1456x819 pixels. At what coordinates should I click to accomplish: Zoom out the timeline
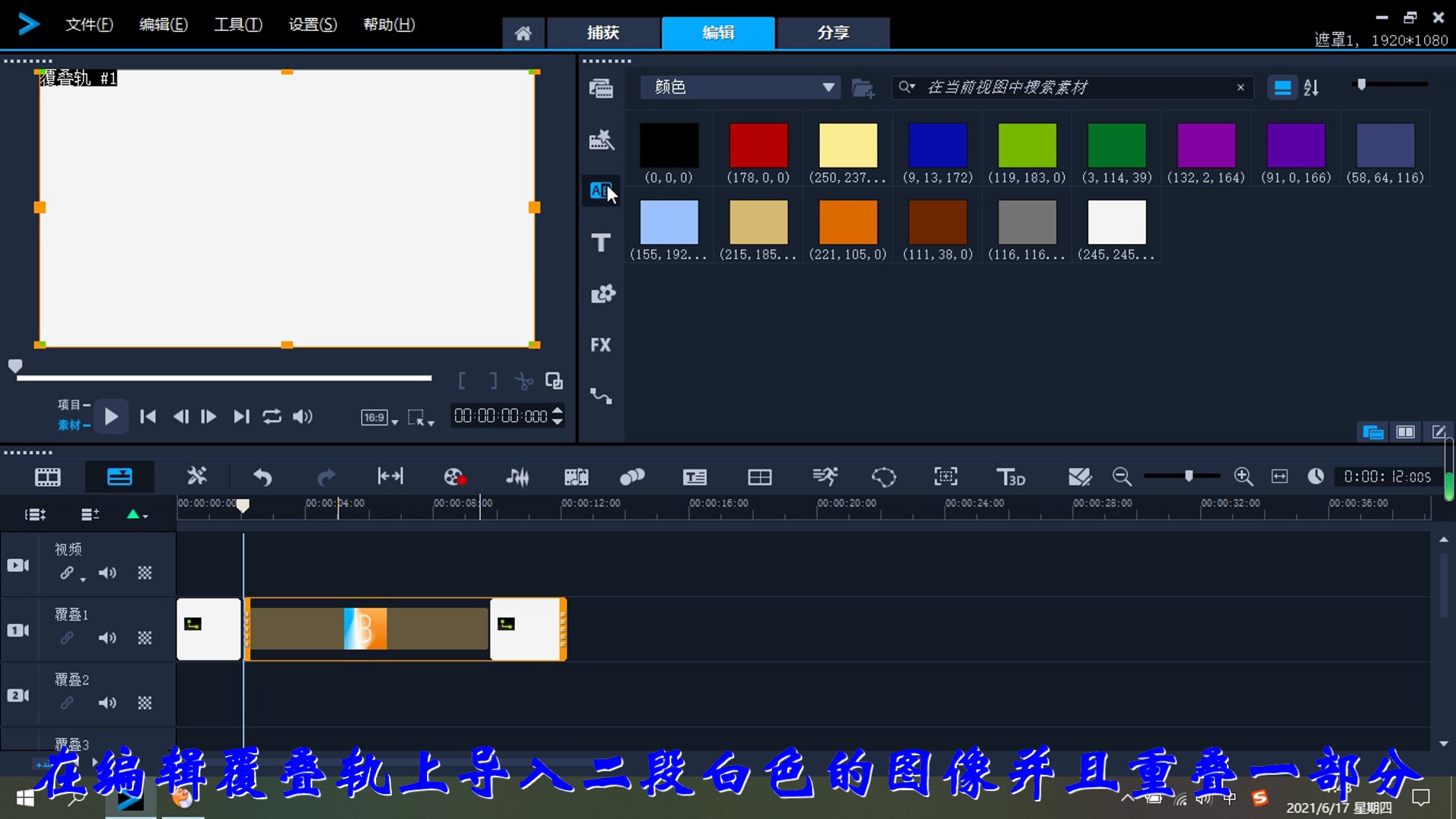[1122, 476]
